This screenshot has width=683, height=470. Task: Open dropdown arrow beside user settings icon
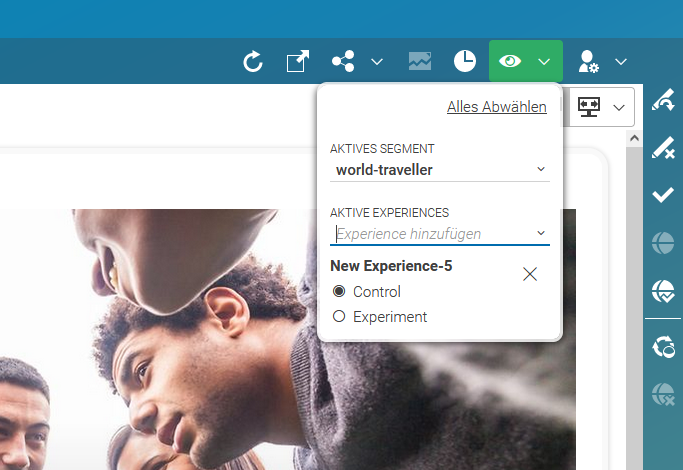[x=621, y=62]
